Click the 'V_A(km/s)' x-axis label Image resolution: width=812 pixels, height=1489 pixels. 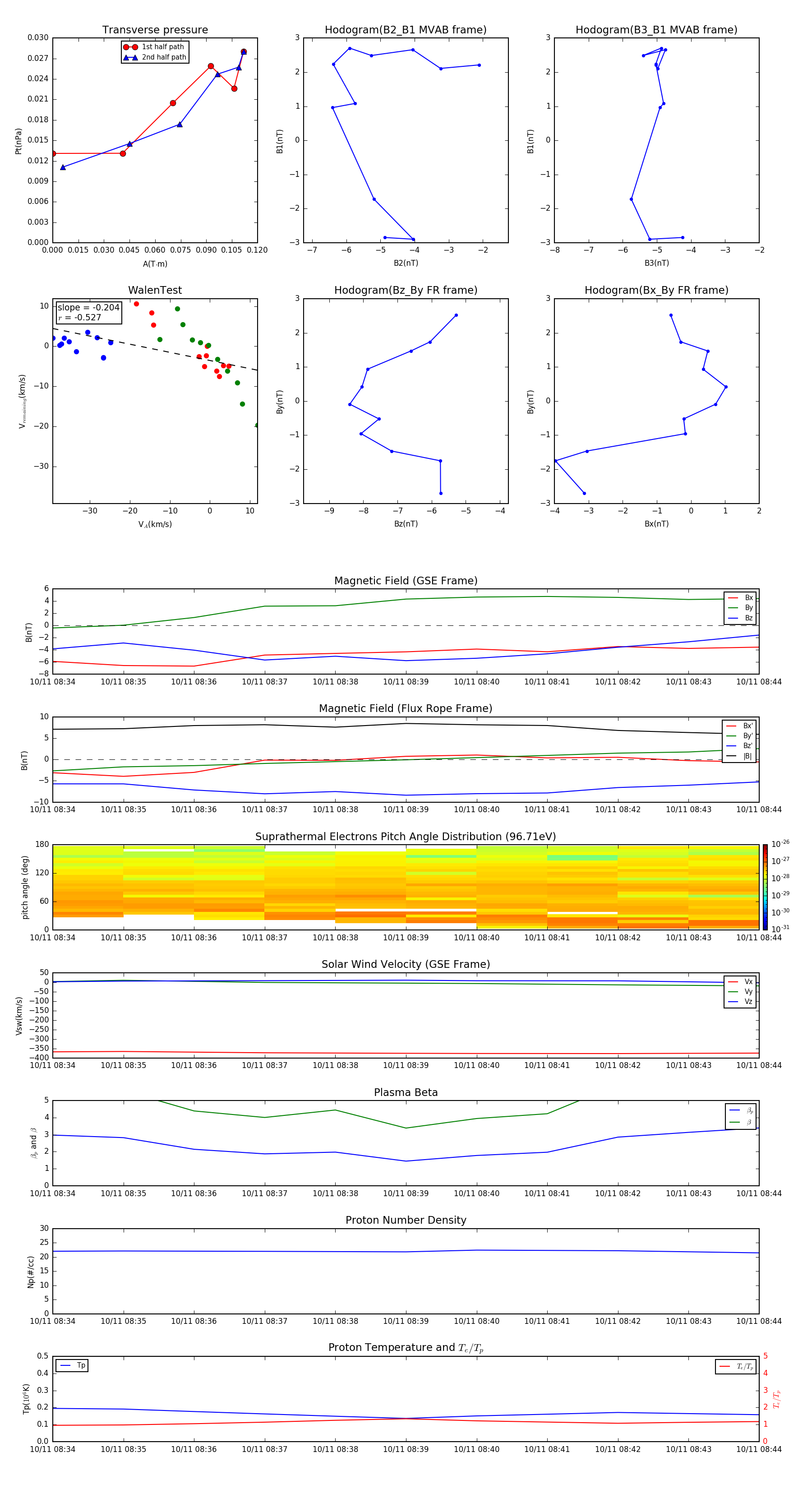click(155, 524)
